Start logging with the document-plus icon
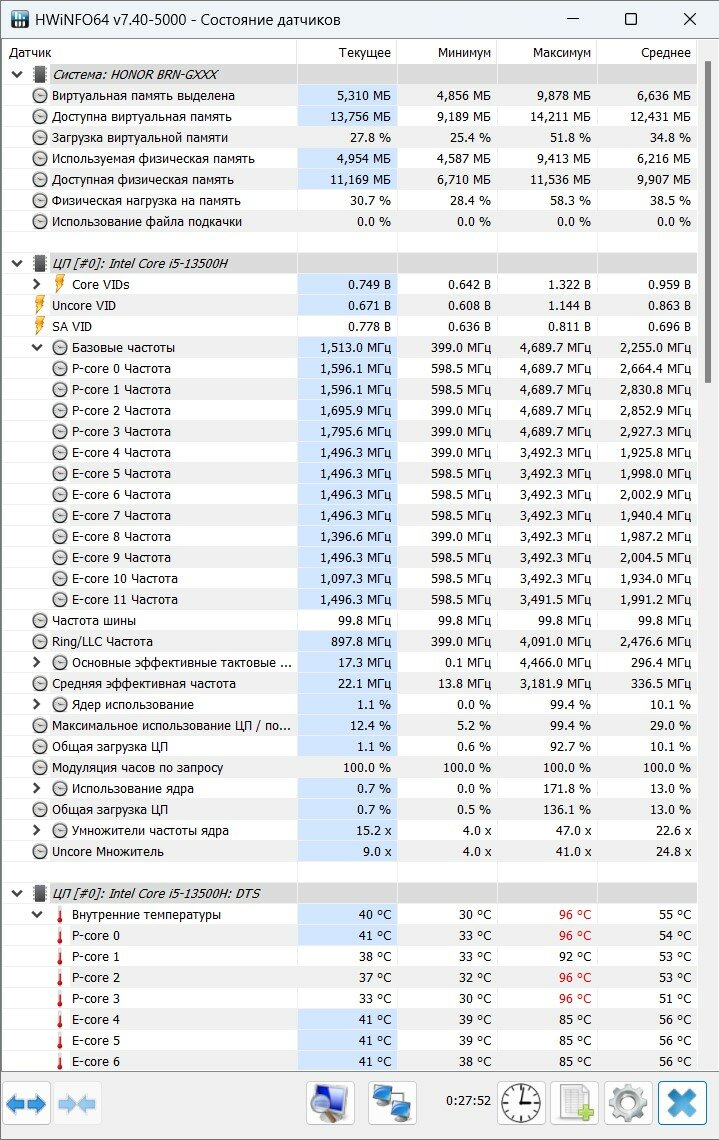This screenshot has width=719, height=1140. [574, 1103]
